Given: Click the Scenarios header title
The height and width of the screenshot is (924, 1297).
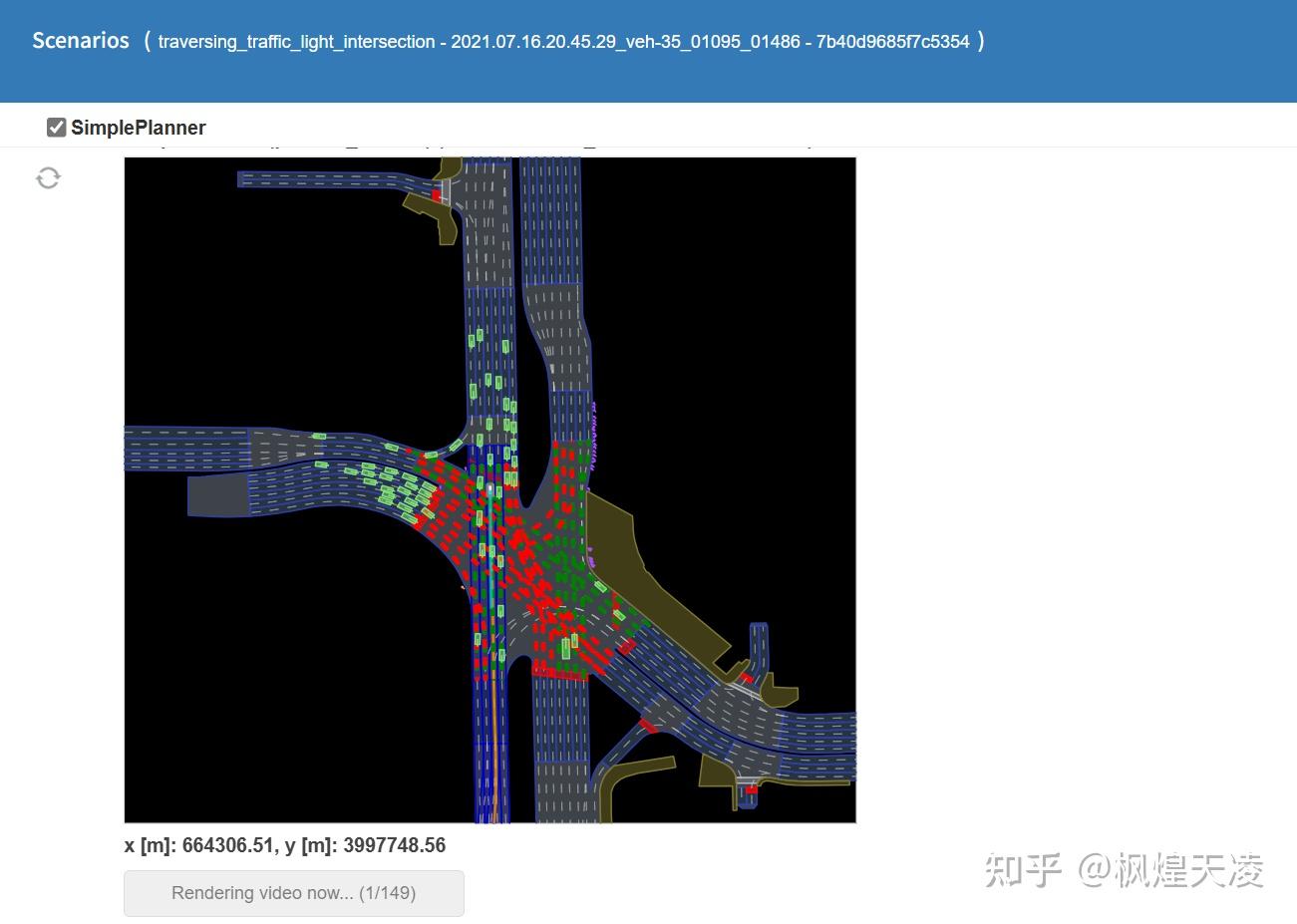Looking at the screenshot, I should click(x=81, y=41).
